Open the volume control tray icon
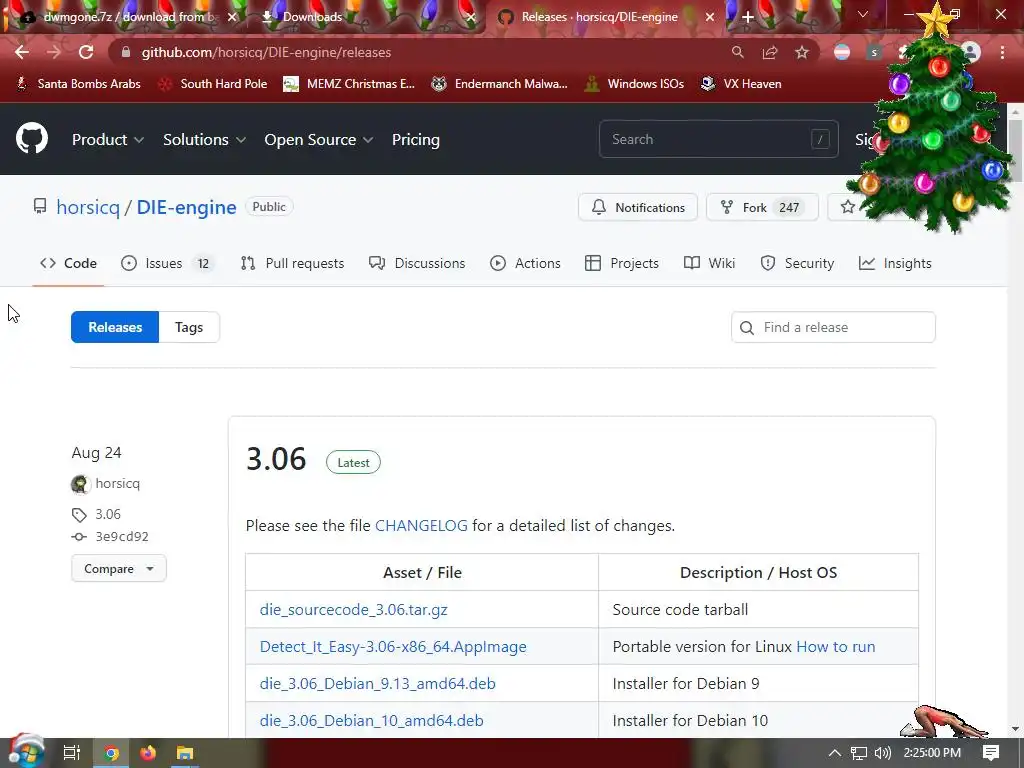 pyautogui.click(x=882, y=753)
